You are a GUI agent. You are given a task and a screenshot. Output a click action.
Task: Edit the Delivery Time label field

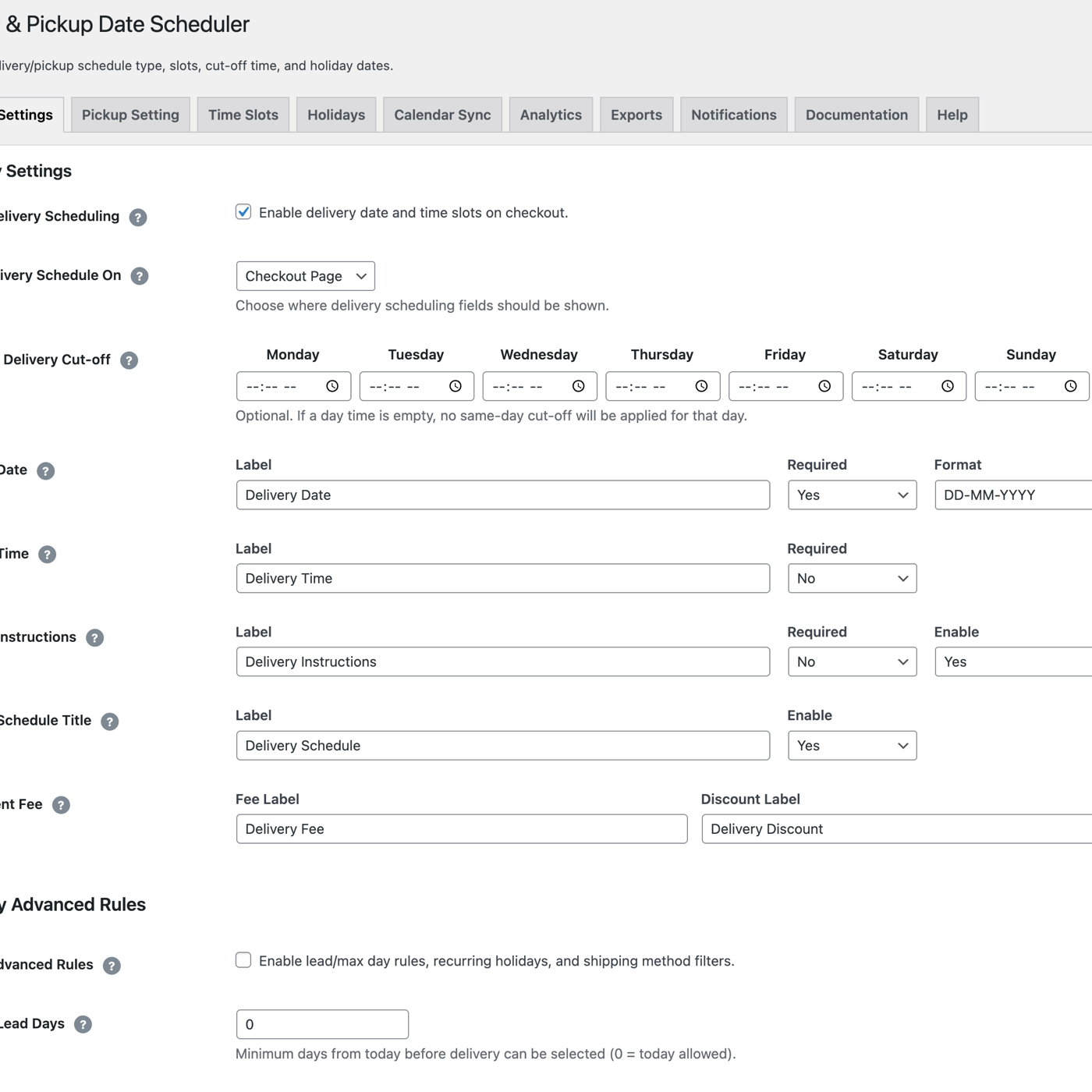pyautogui.click(x=503, y=579)
